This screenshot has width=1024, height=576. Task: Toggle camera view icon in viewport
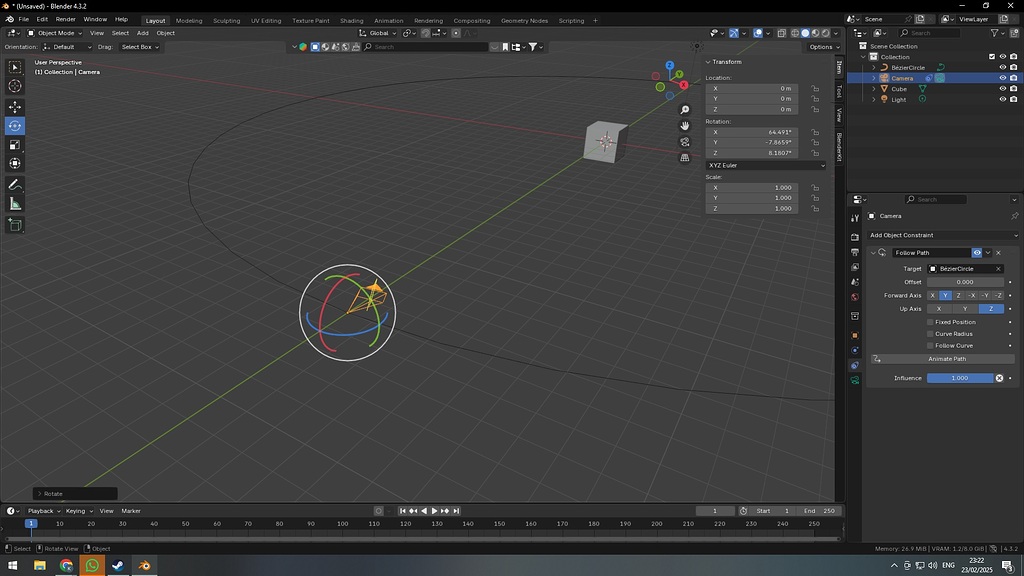(684, 142)
